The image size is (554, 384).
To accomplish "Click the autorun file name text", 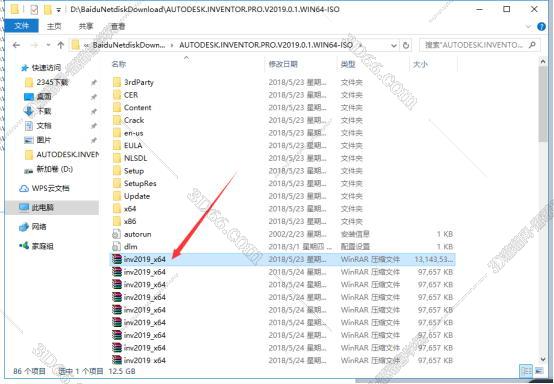I will 137,234.
